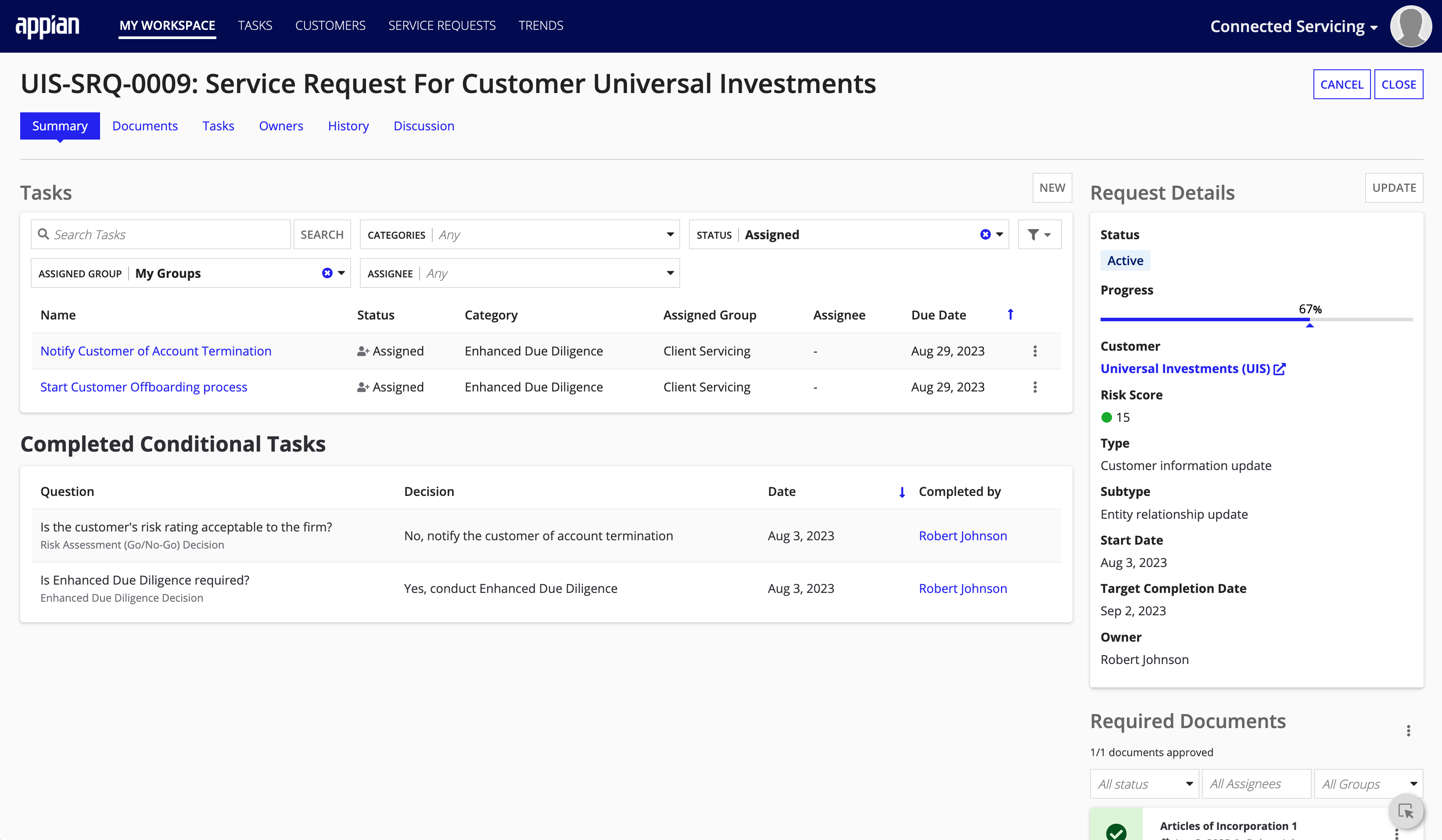Switch to the Tasks record tab
This screenshot has height=840, width=1442.
click(218, 126)
